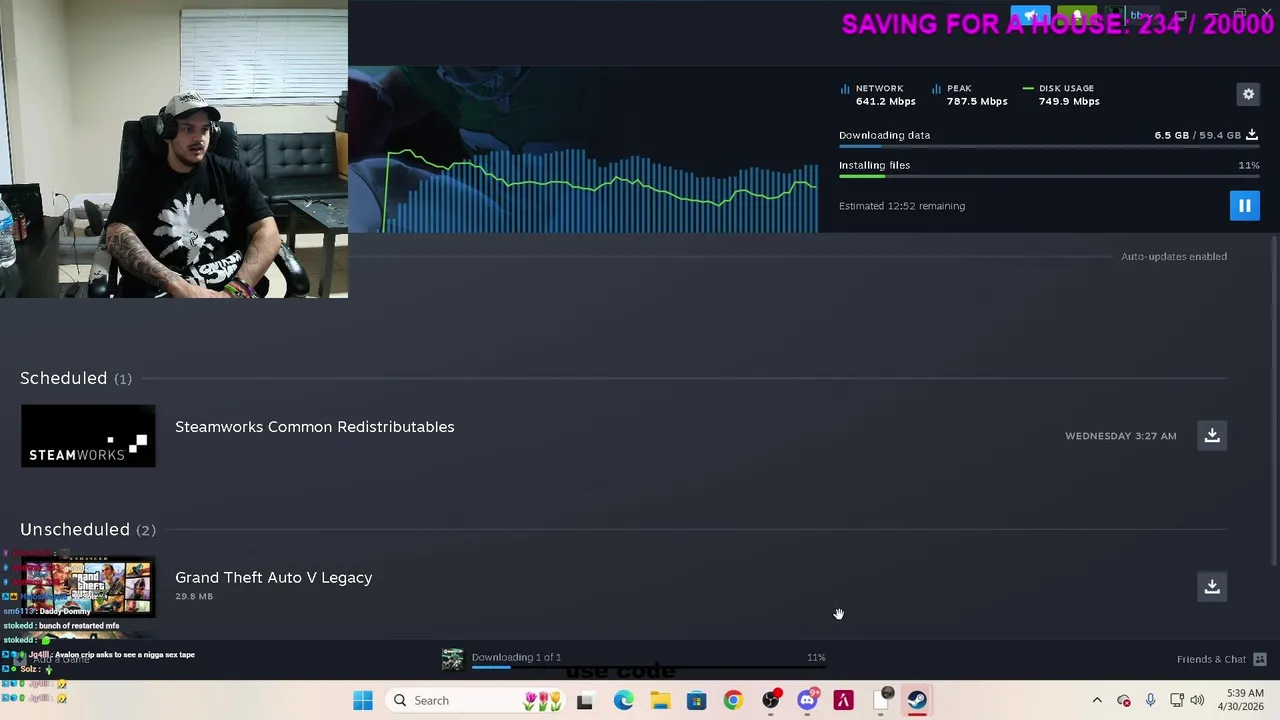Open OBS Studio from taskbar
The width and height of the screenshot is (1280, 720).
770,700
